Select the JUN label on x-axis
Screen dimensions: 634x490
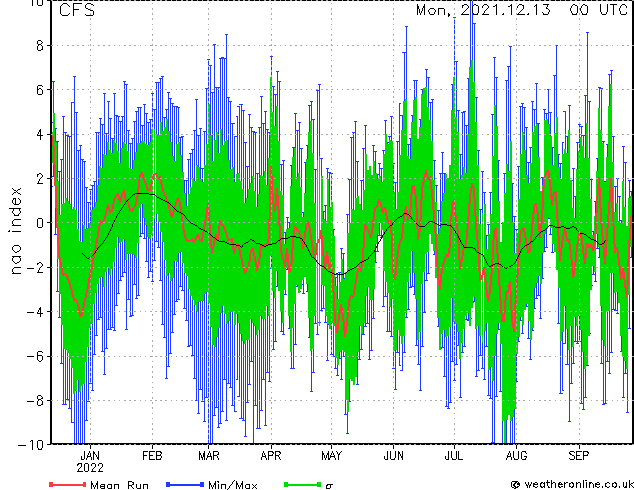(393, 456)
